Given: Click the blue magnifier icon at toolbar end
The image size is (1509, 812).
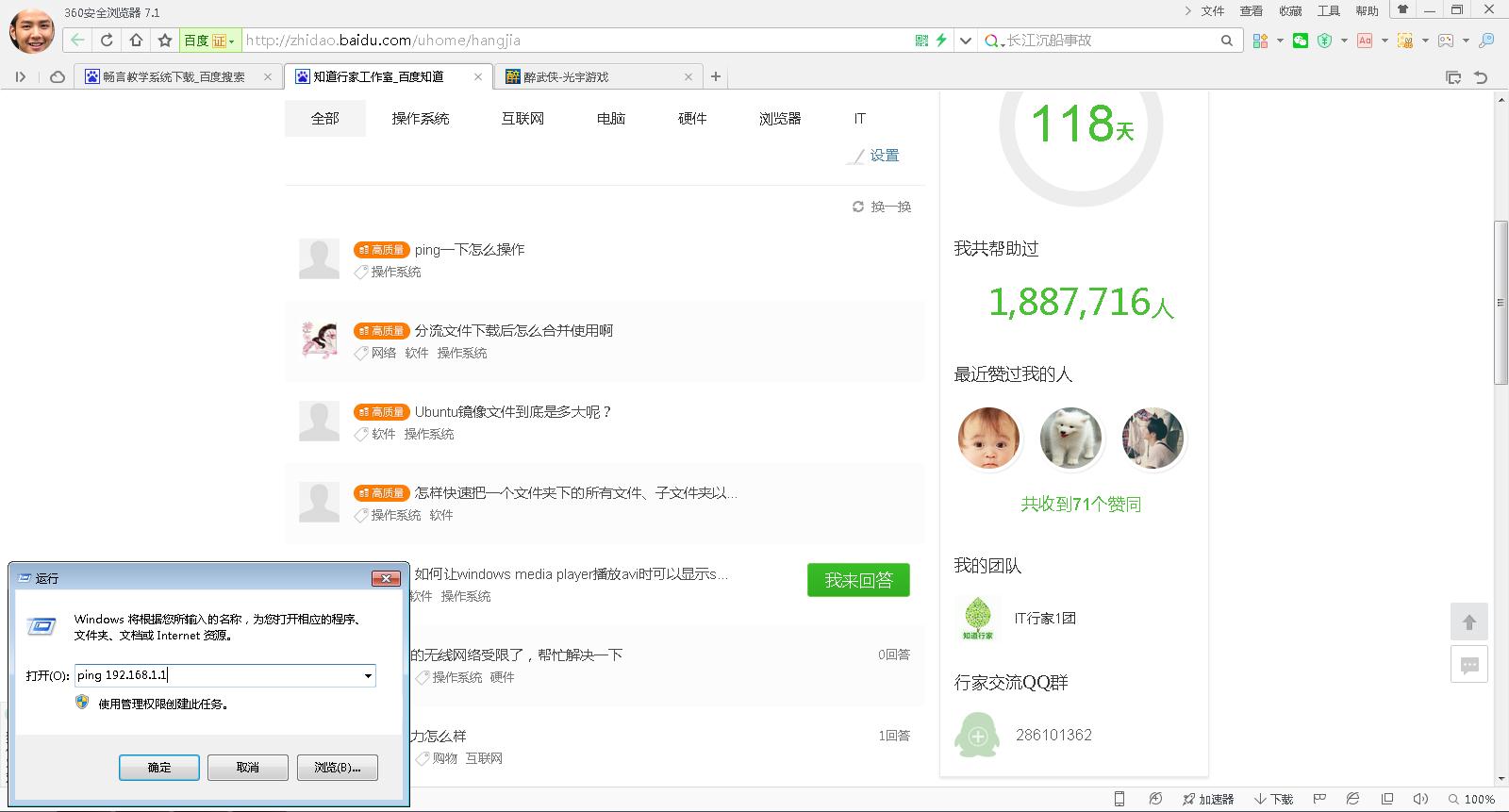Looking at the screenshot, I should tap(1486, 41).
